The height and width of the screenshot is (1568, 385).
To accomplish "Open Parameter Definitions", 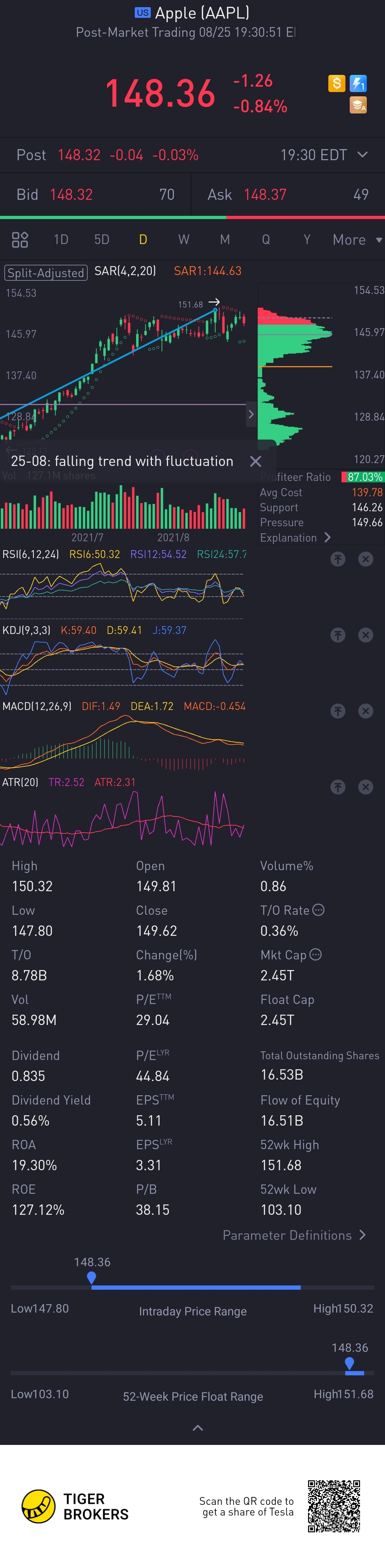I will coord(294,1235).
